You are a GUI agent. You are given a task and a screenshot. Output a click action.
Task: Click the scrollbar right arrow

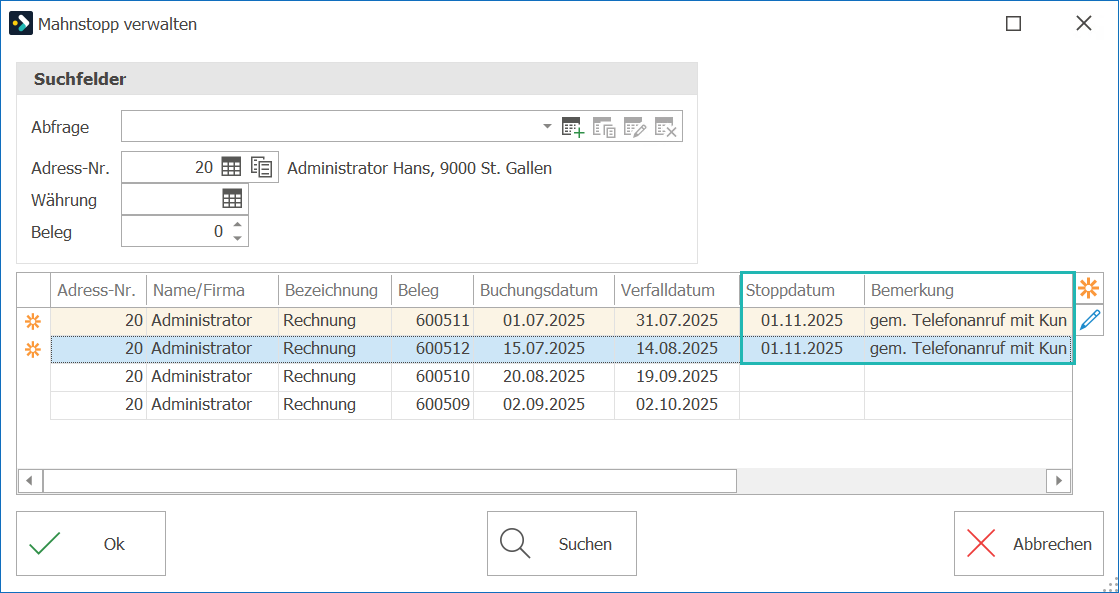[x=1059, y=481]
